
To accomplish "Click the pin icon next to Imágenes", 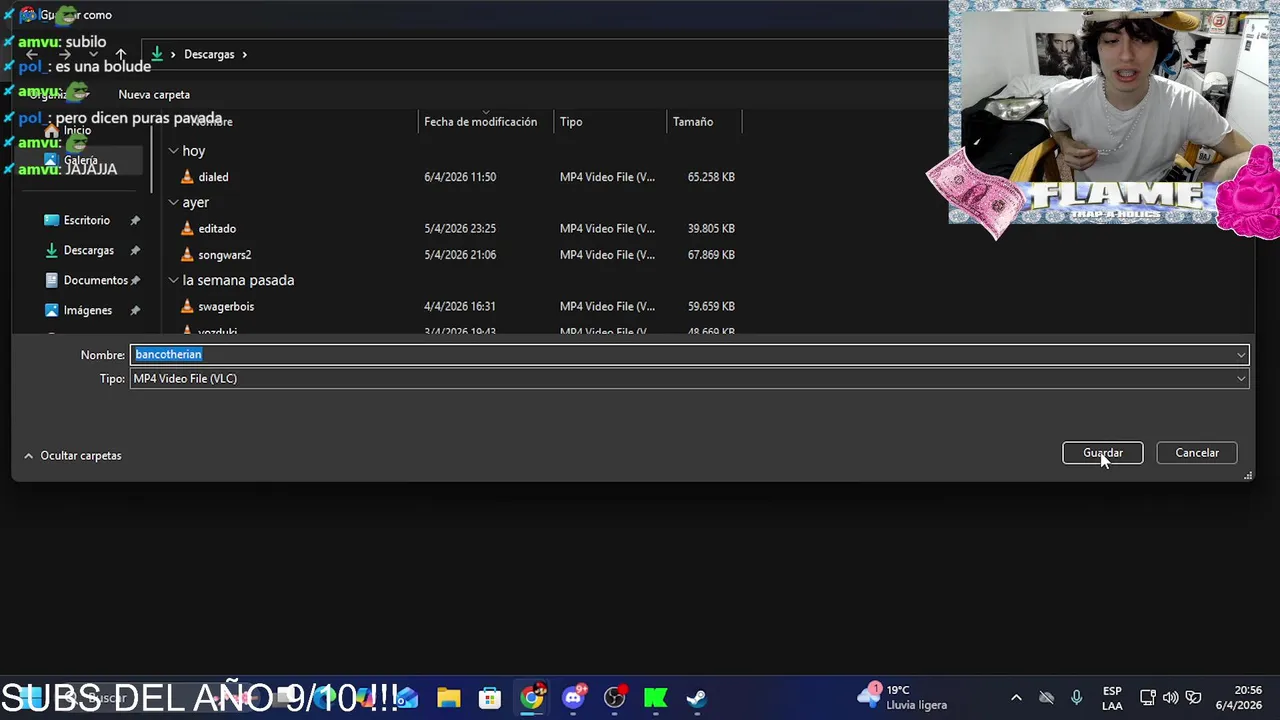I will click(135, 311).
